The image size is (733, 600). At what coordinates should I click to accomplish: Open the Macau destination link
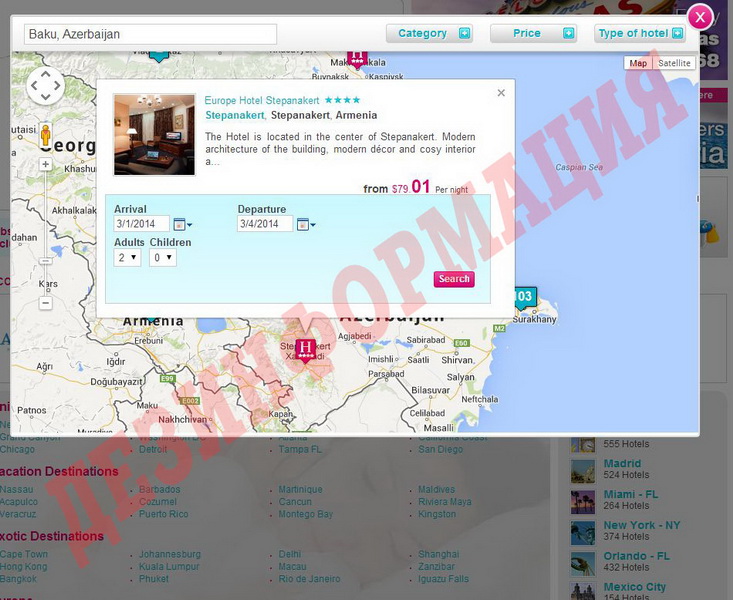pyautogui.click(x=293, y=566)
